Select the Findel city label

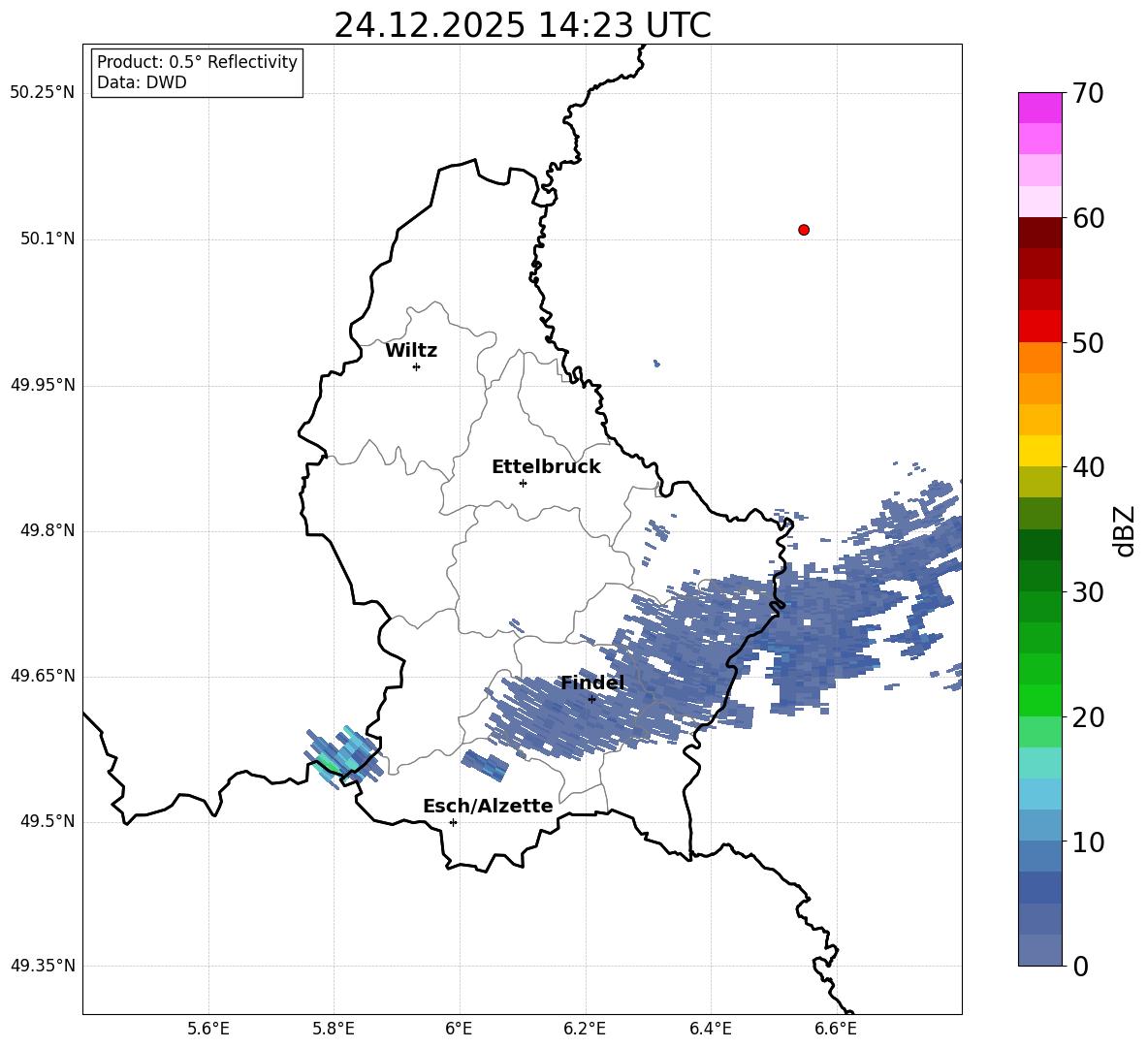[592, 683]
